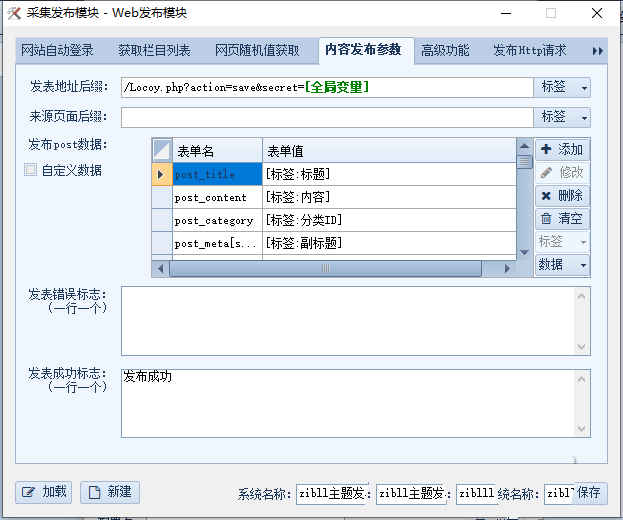Viewport: 623px width, 520px height.
Task: Click the table select-all corner cell
Action: [x=162, y=150]
